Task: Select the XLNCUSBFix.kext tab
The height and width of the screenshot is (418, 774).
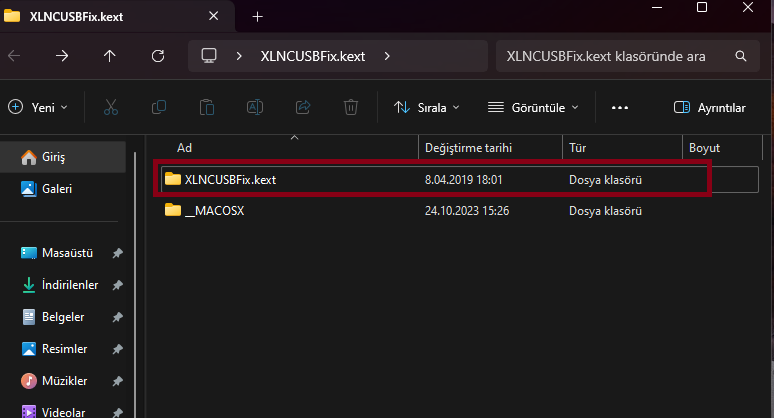Action: (117, 16)
